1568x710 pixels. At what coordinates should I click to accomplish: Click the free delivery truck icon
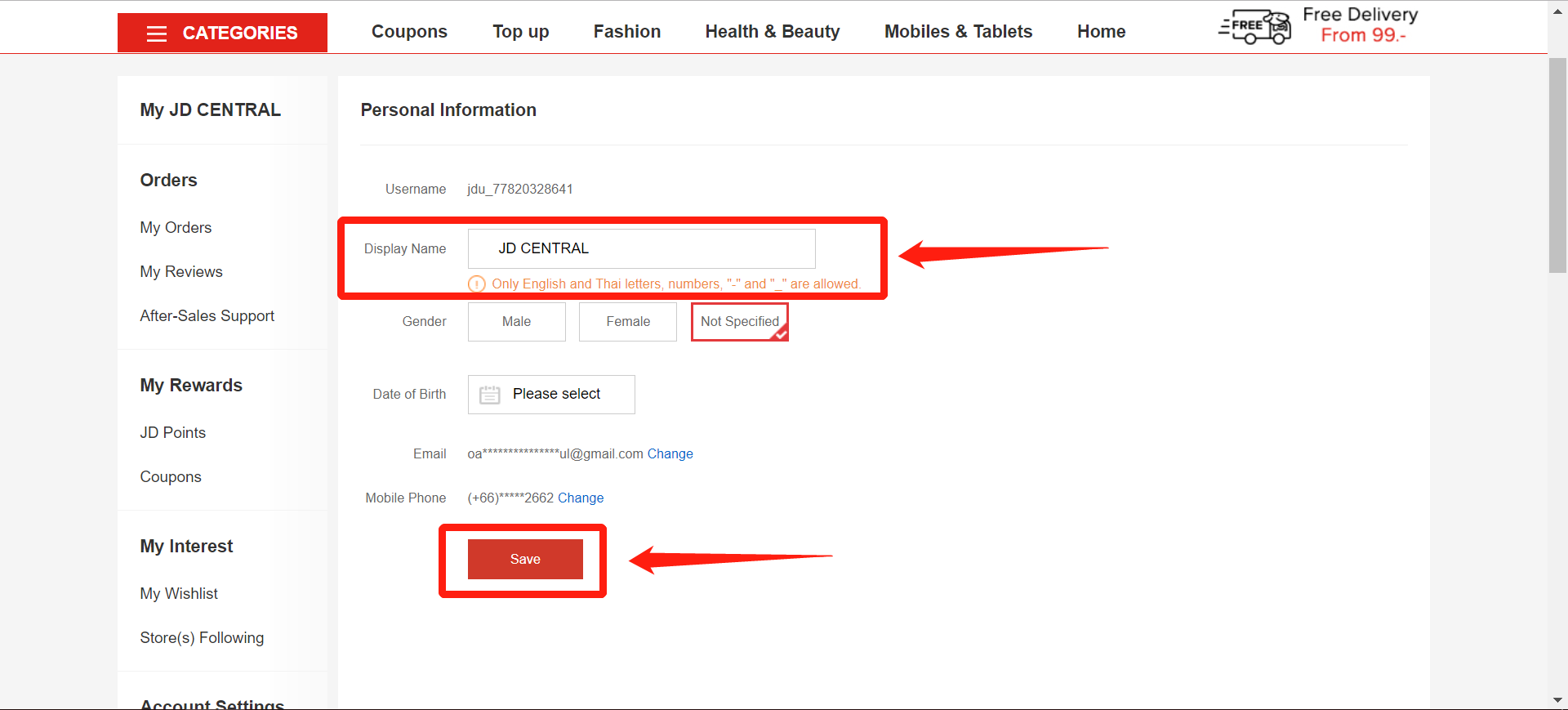(1254, 27)
